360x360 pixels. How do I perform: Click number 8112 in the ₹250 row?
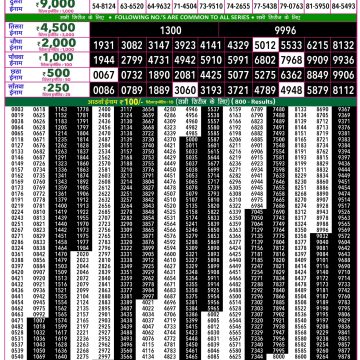coord(343,90)
